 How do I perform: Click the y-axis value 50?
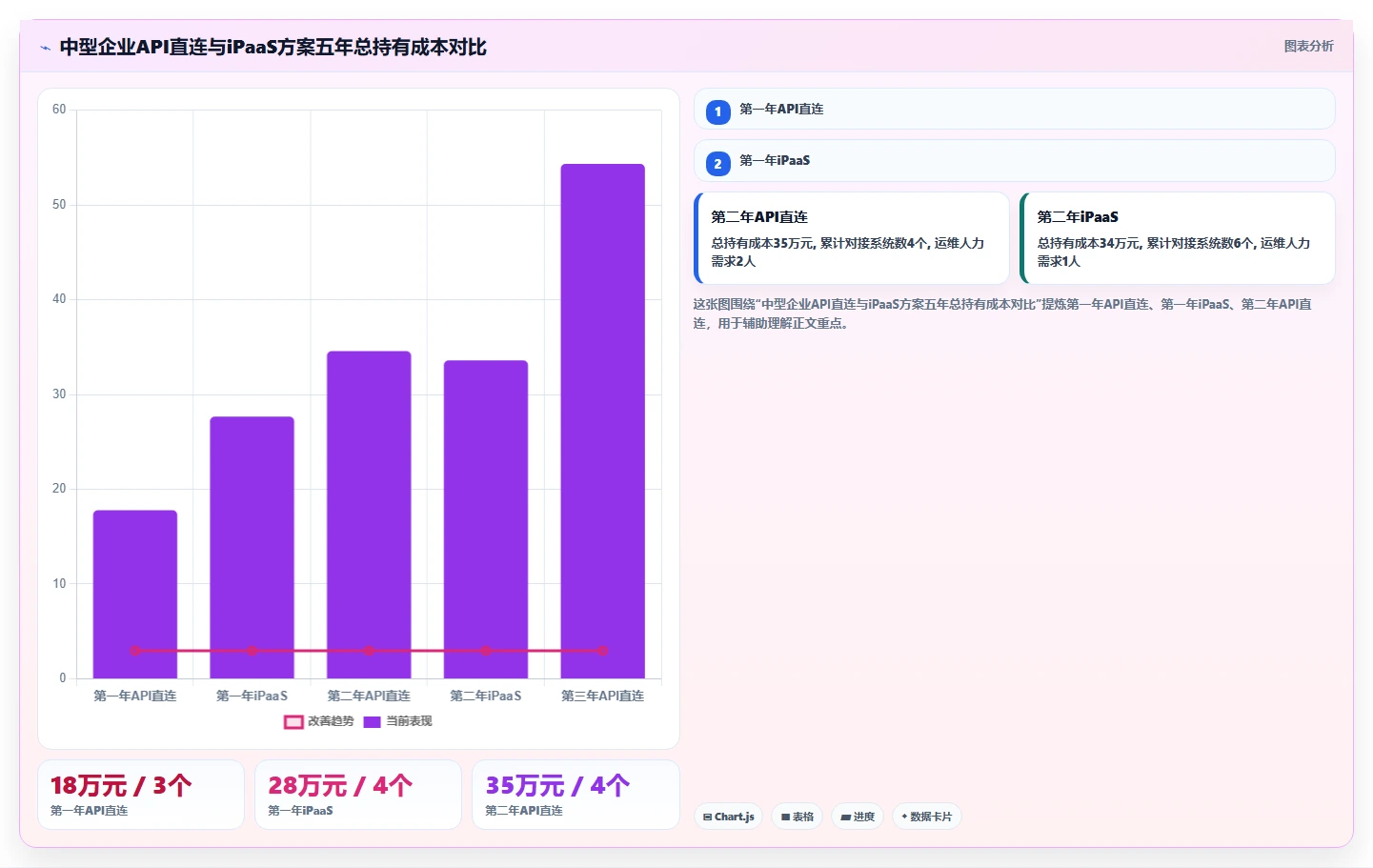click(x=59, y=205)
